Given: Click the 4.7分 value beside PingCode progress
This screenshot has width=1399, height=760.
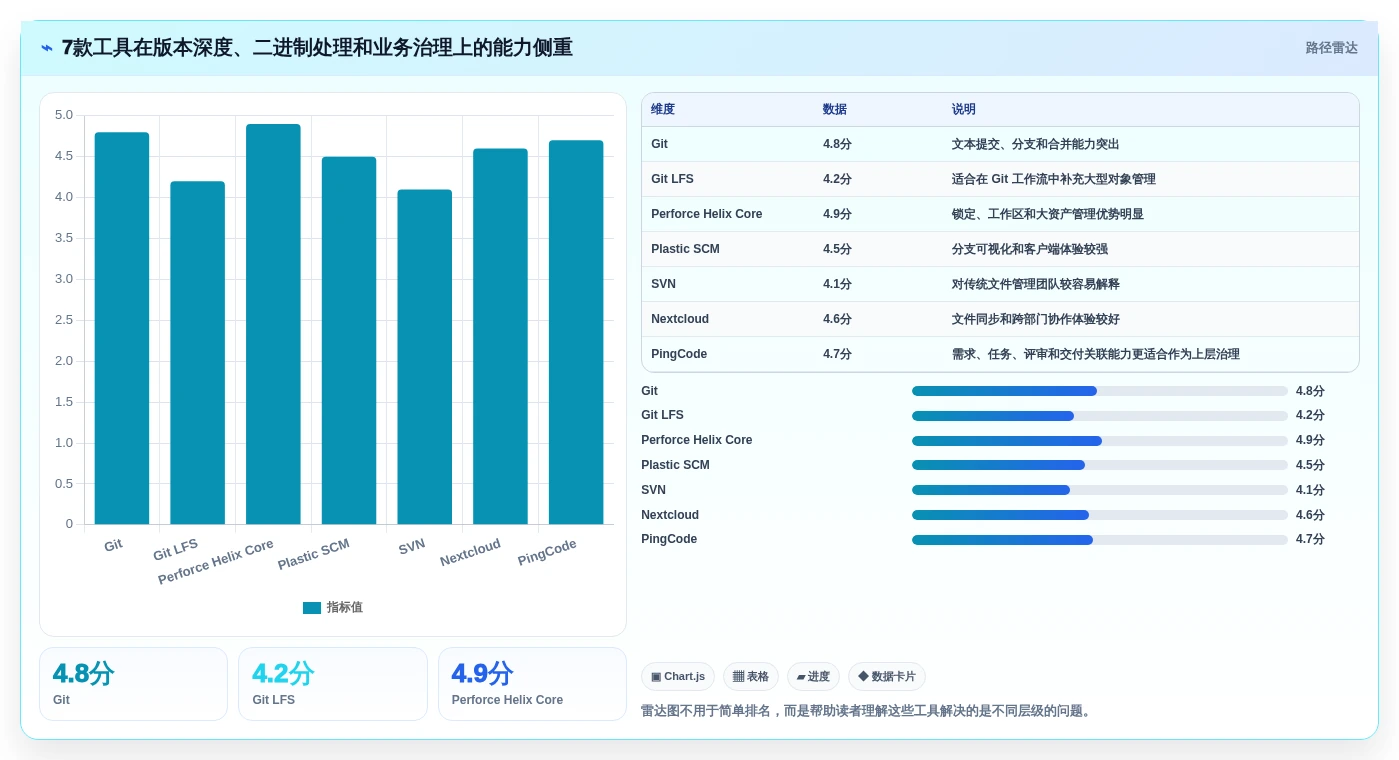Looking at the screenshot, I should point(1310,539).
